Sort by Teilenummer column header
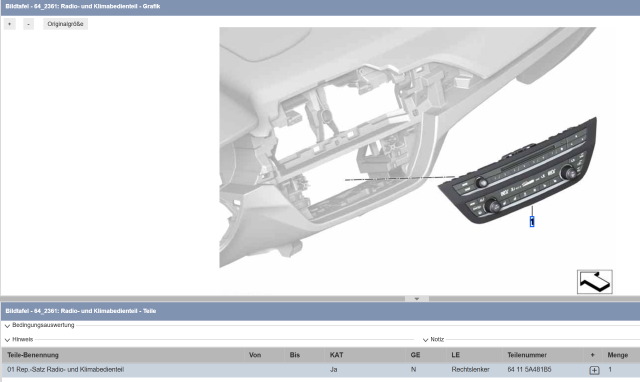Image resolution: width=640 pixels, height=382 pixels. [x=527, y=355]
